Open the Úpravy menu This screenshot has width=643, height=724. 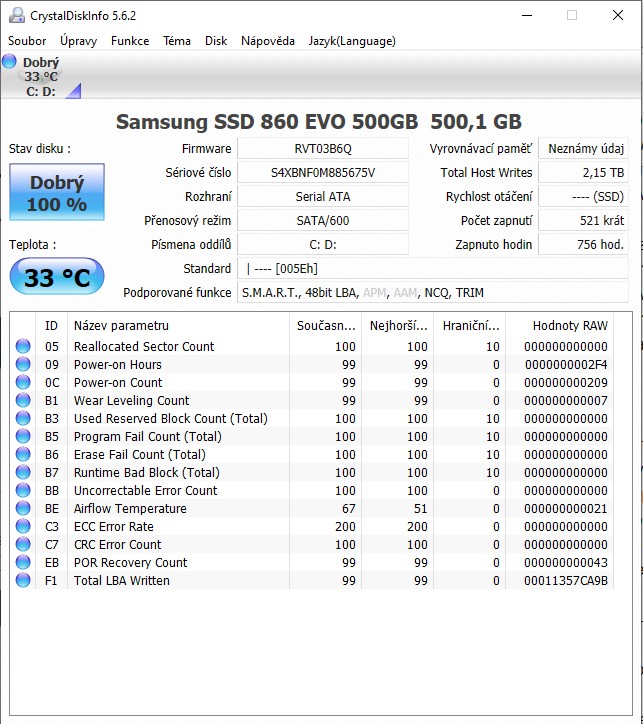coord(78,41)
